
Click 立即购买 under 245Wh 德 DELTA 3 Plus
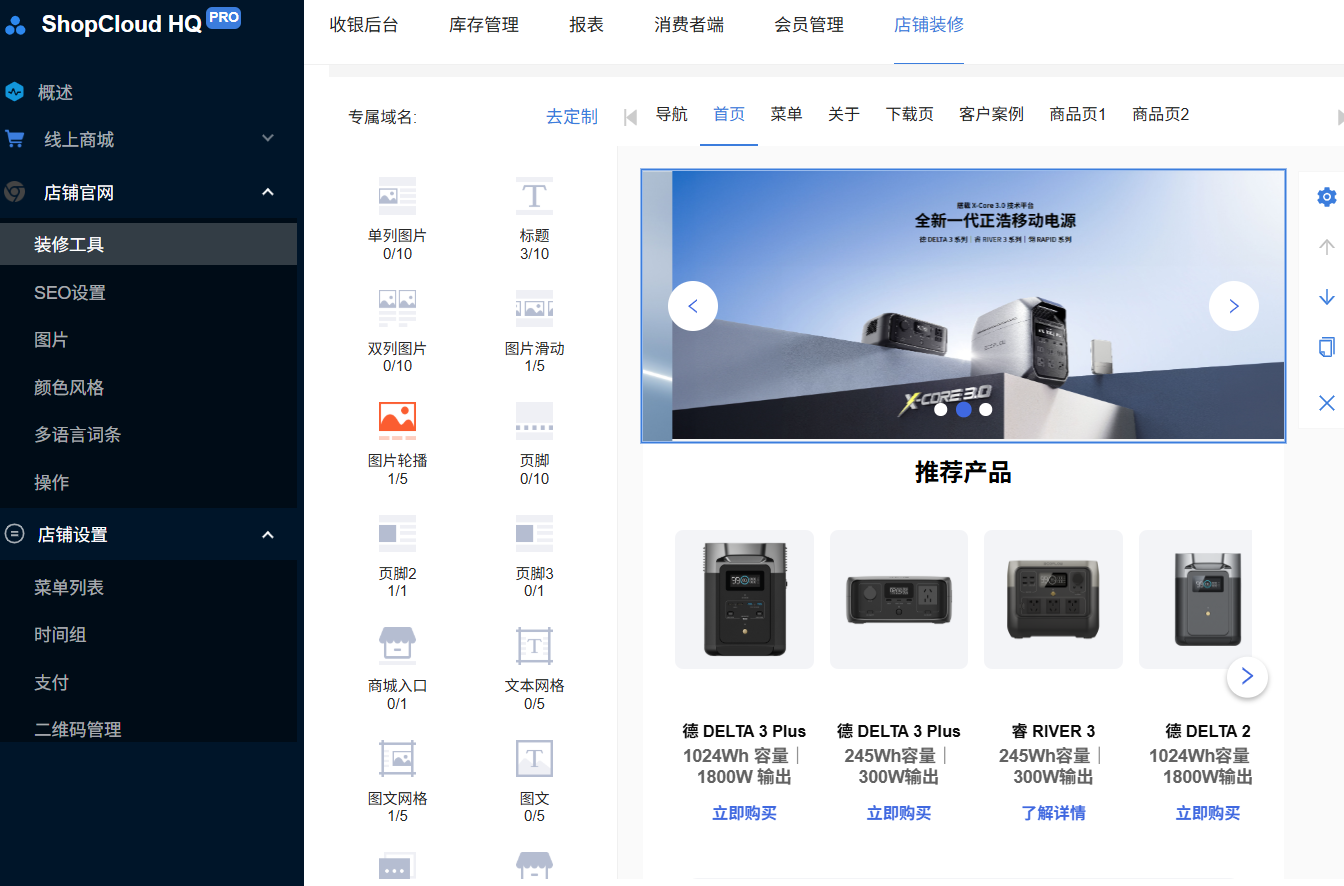click(x=898, y=813)
